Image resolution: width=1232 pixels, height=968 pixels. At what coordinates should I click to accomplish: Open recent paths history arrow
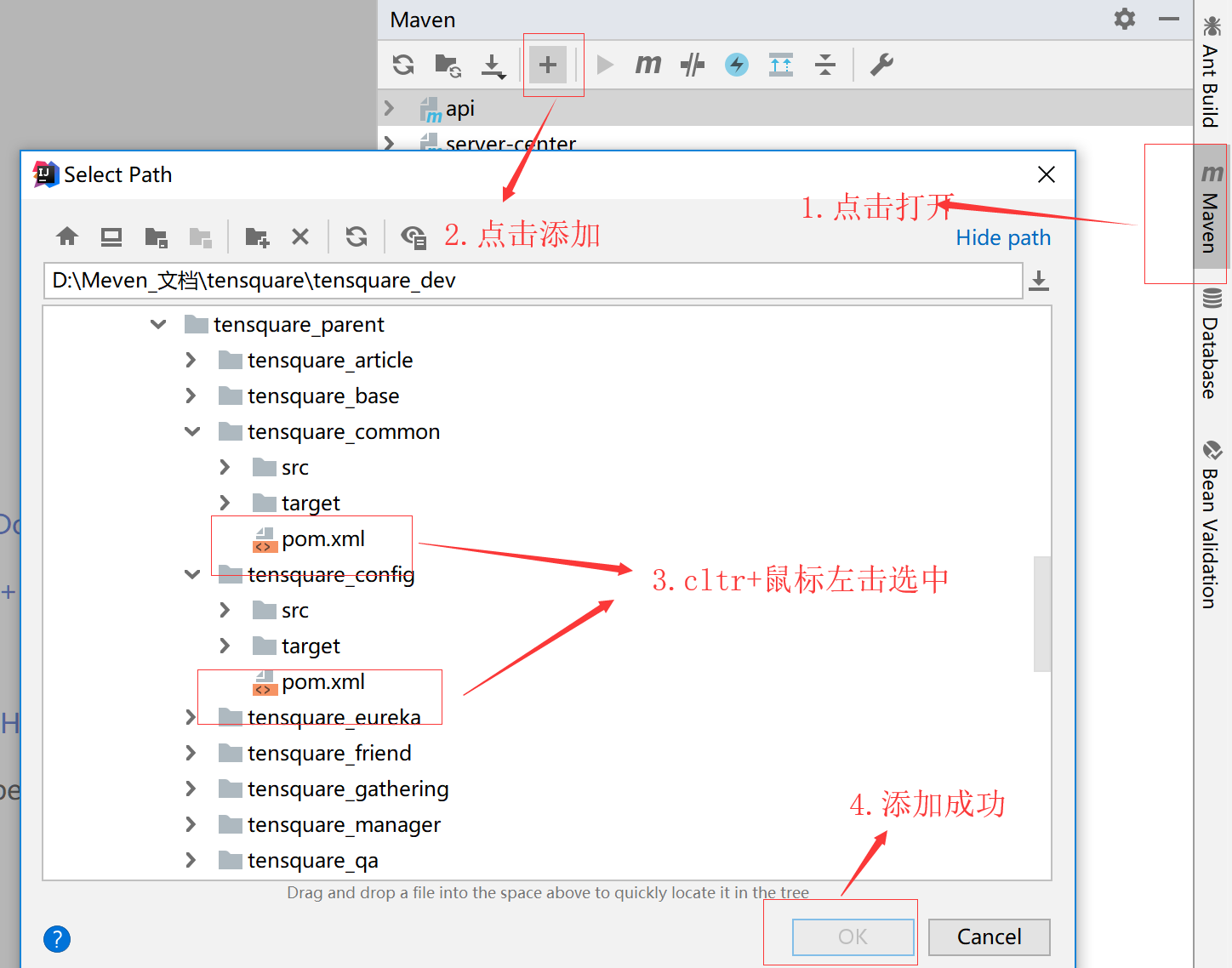click(x=1039, y=281)
